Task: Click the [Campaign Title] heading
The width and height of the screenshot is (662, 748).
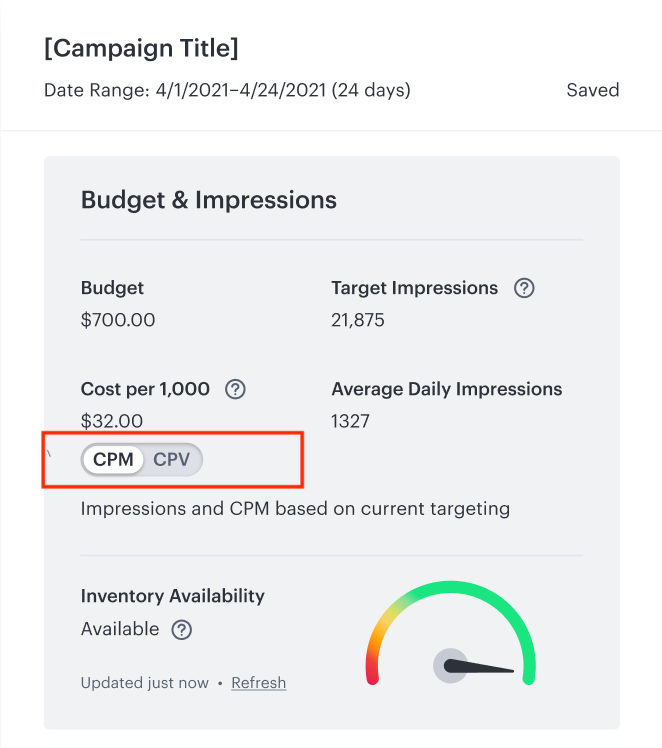Action: (x=141, y=48)
